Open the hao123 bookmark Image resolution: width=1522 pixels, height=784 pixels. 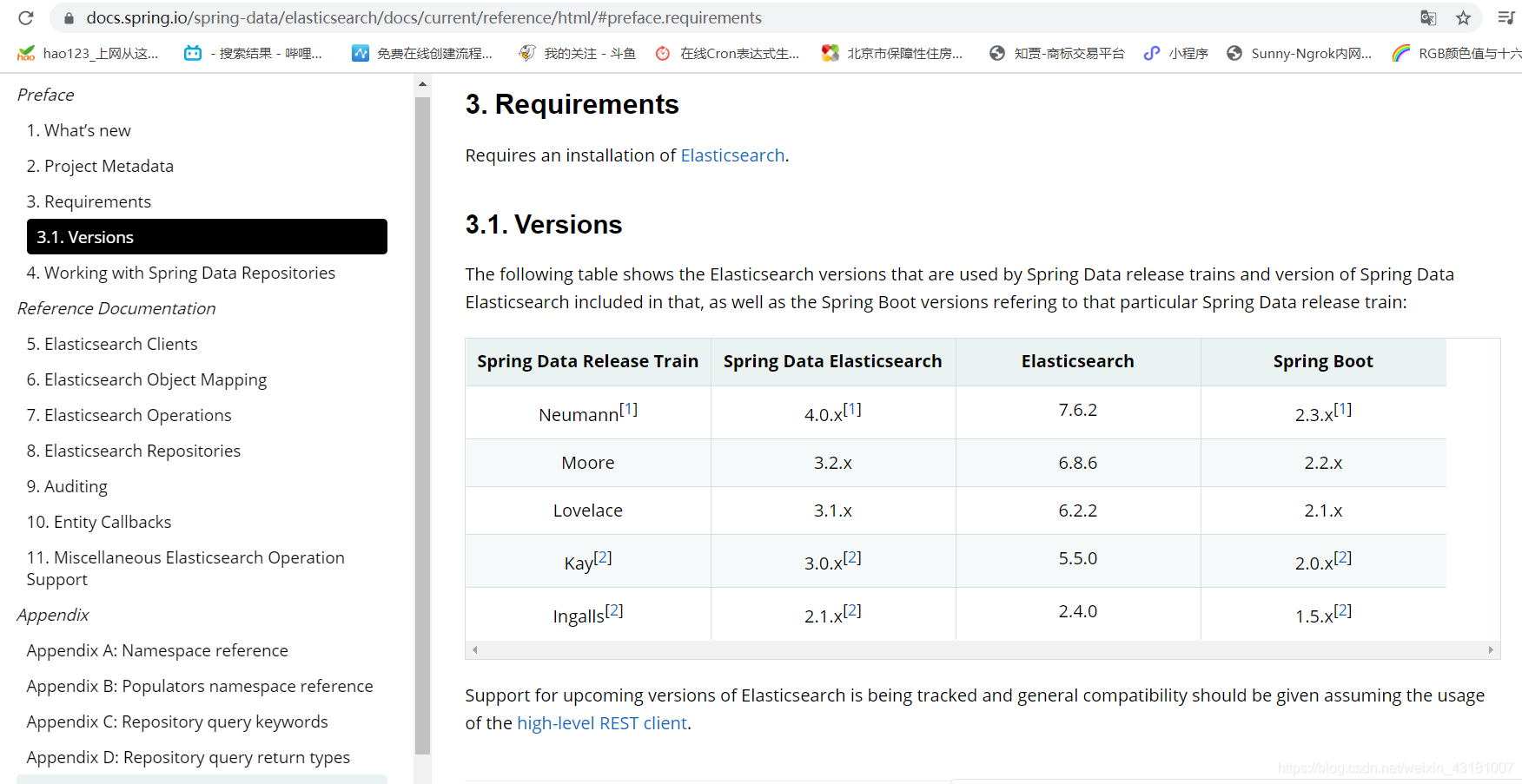coord(88,53)
